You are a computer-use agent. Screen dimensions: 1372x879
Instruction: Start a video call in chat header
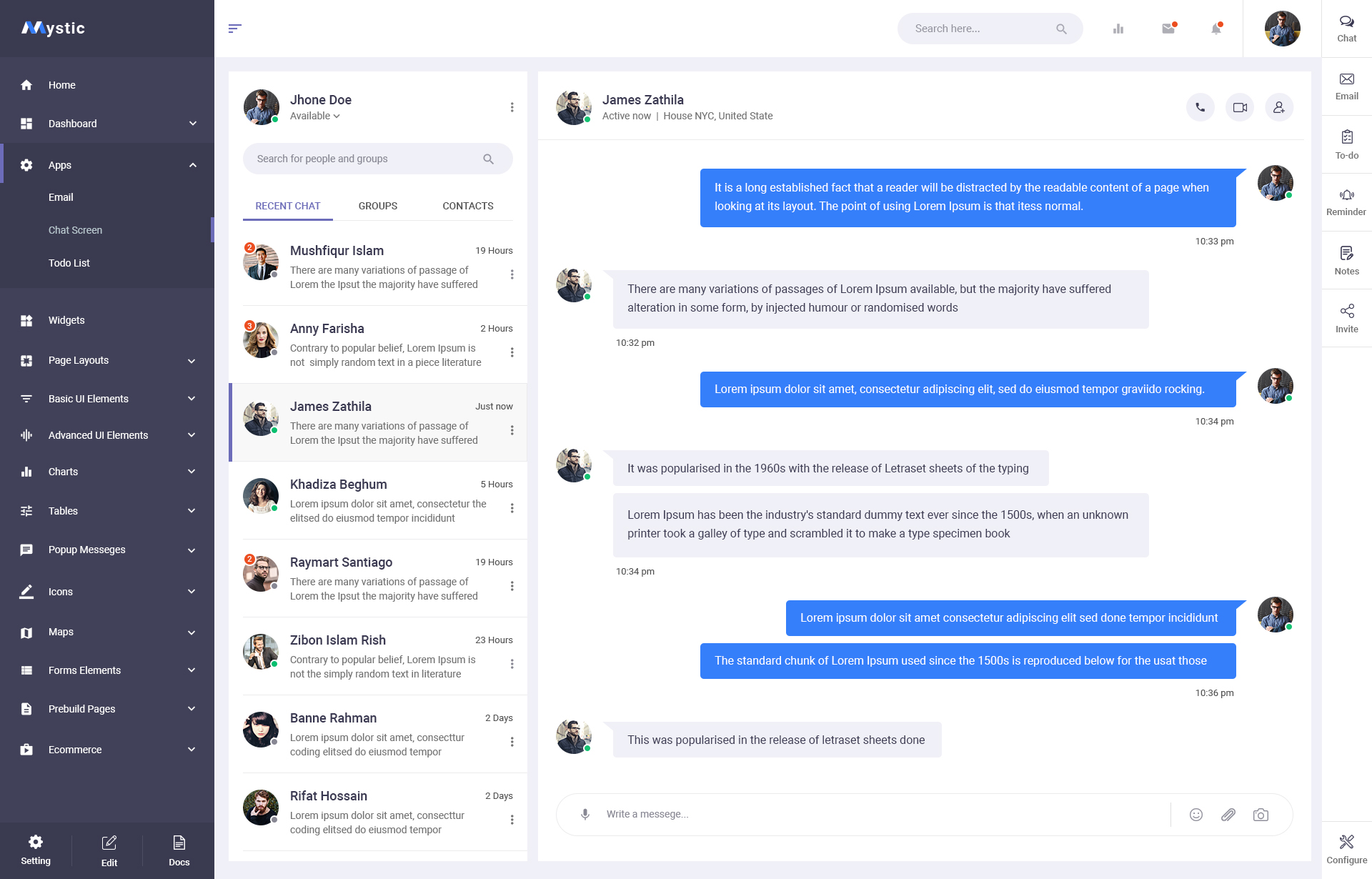click(1240, 107)
